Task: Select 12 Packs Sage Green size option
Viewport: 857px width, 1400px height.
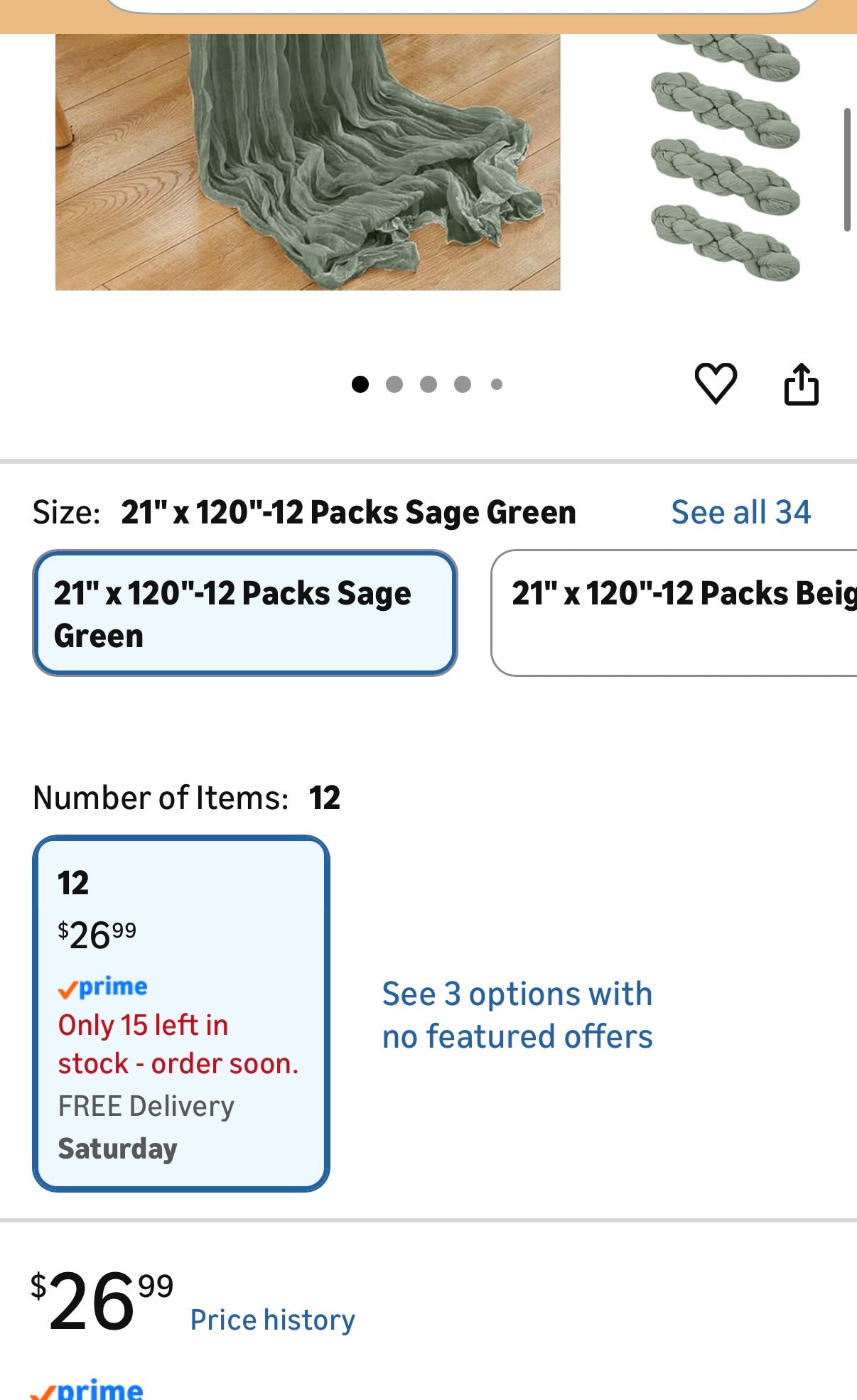Action: (x=244, y=613)
